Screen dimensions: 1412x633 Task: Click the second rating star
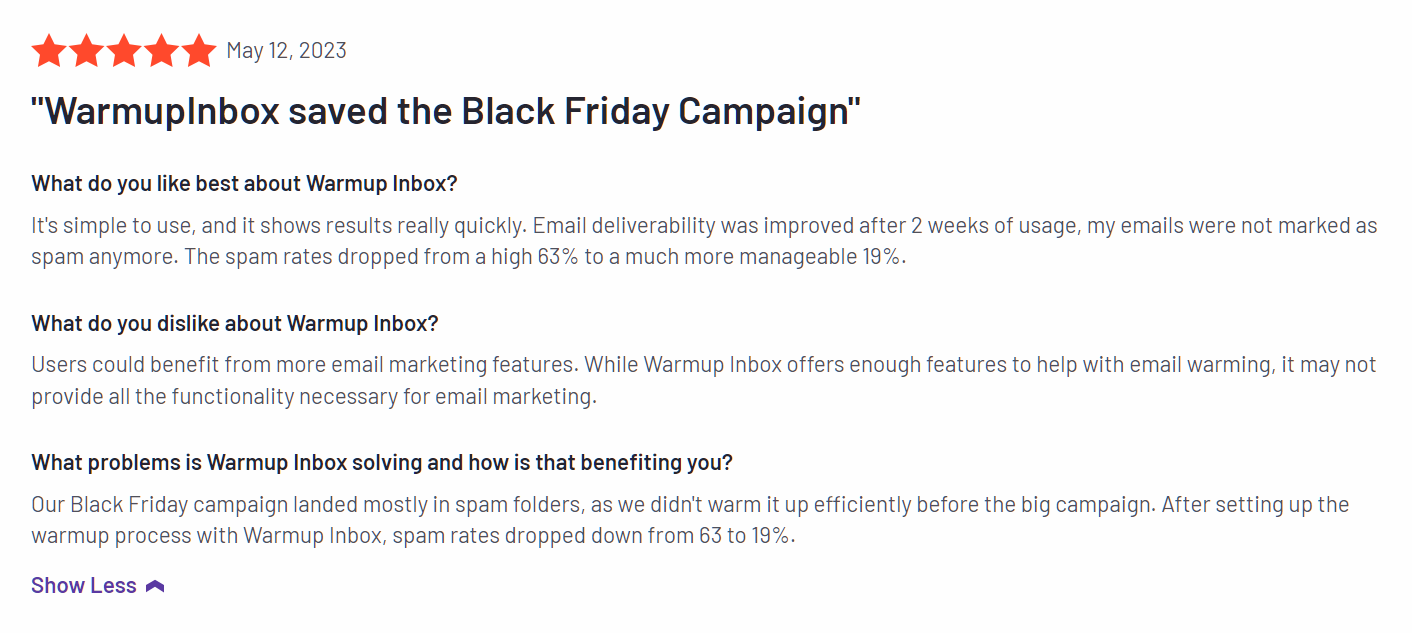pyautogui.click(x=87, y=51)
